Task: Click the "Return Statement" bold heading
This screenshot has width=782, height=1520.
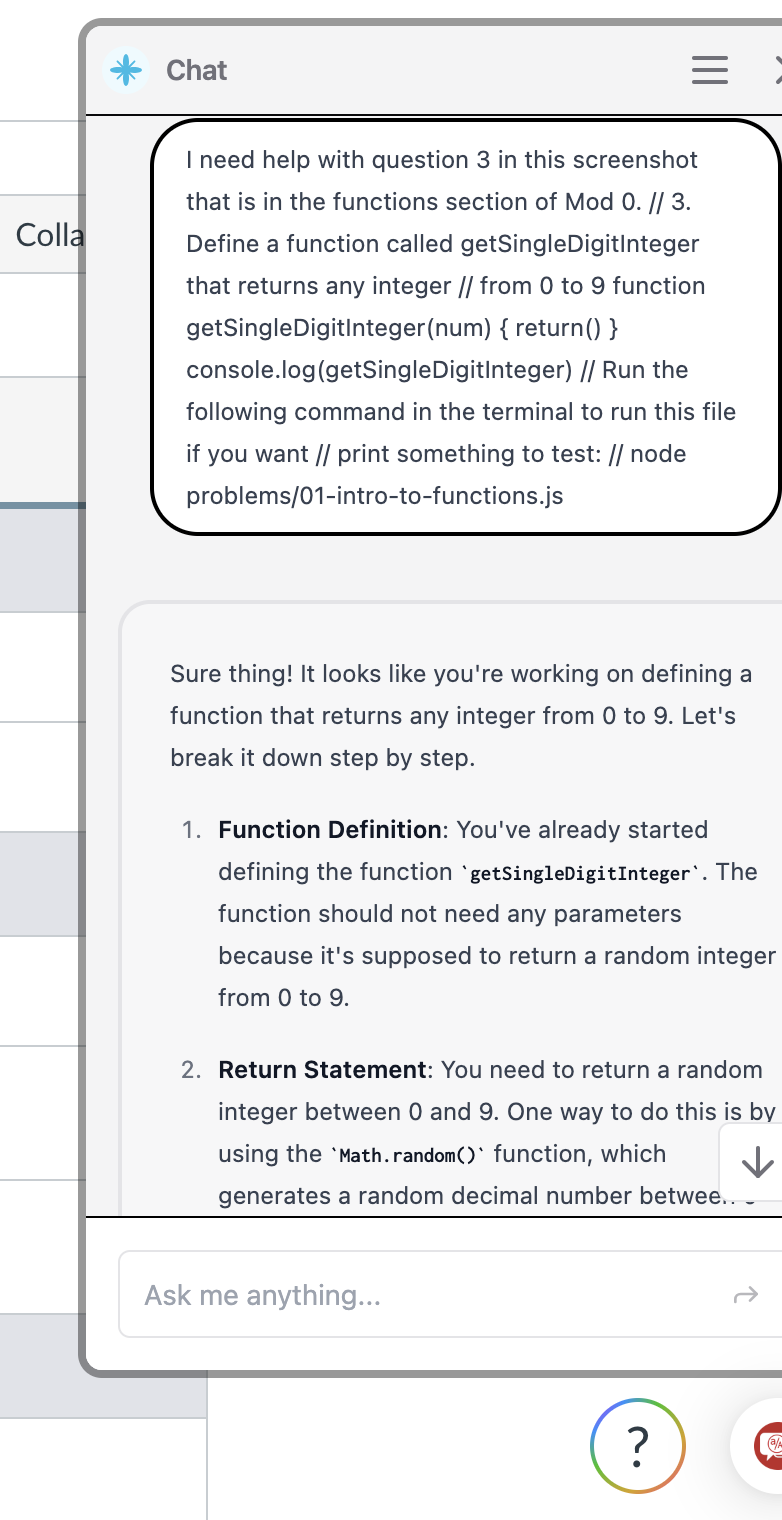Action: (x=322, y=1070)
